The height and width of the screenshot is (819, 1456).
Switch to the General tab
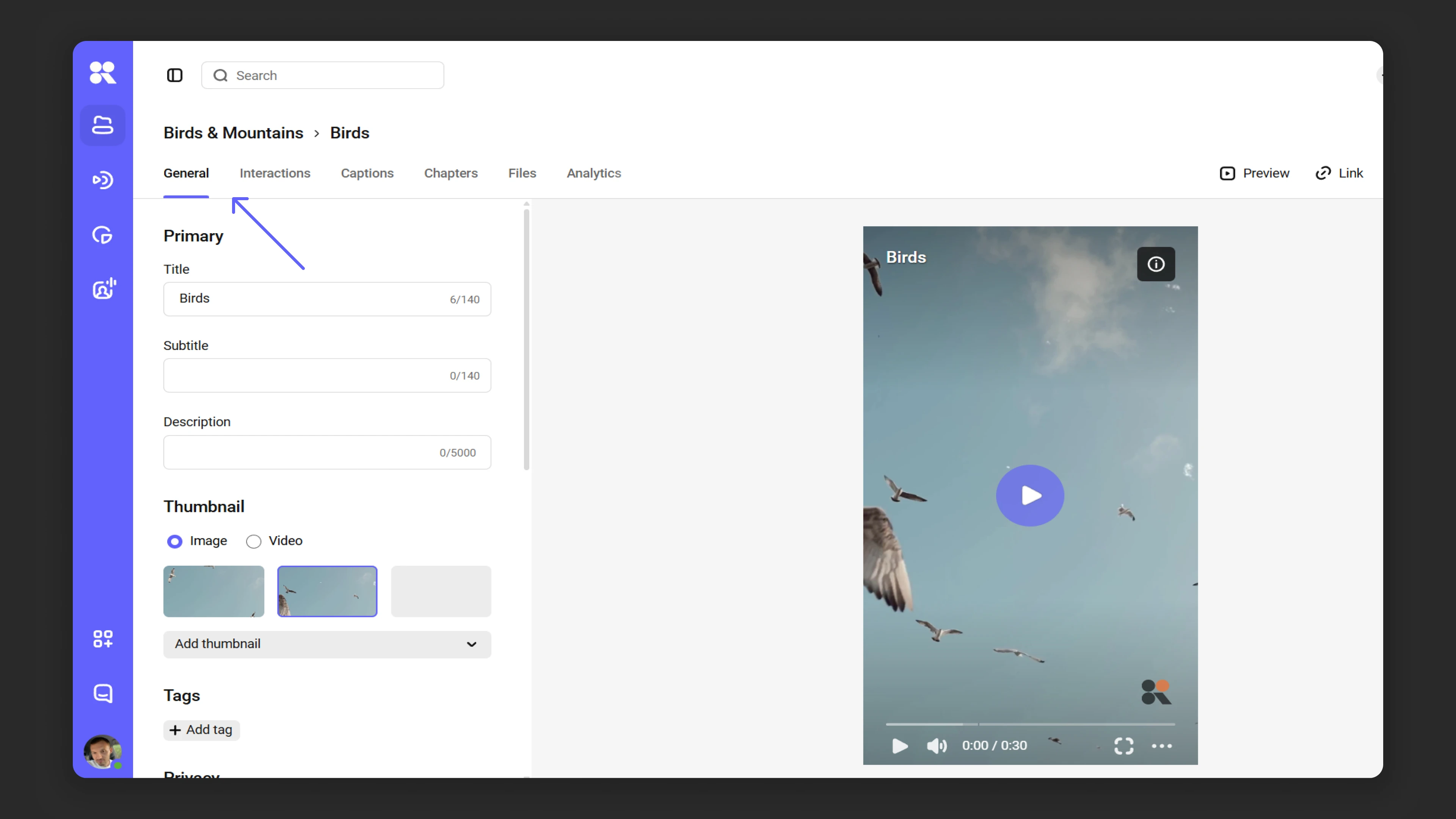coord(186,173)
